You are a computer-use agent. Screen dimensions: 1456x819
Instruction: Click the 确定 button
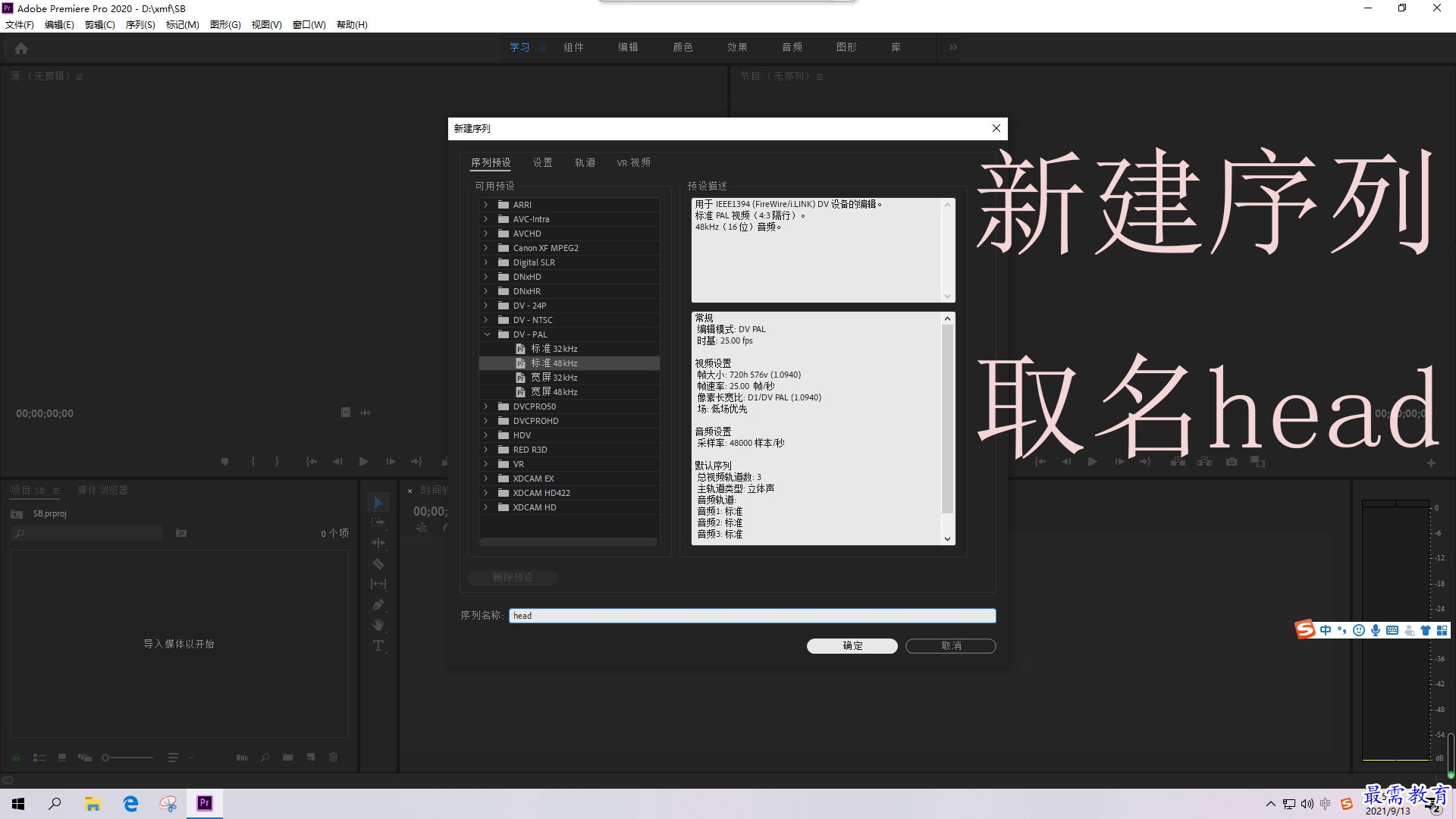[x=852, y=646]
